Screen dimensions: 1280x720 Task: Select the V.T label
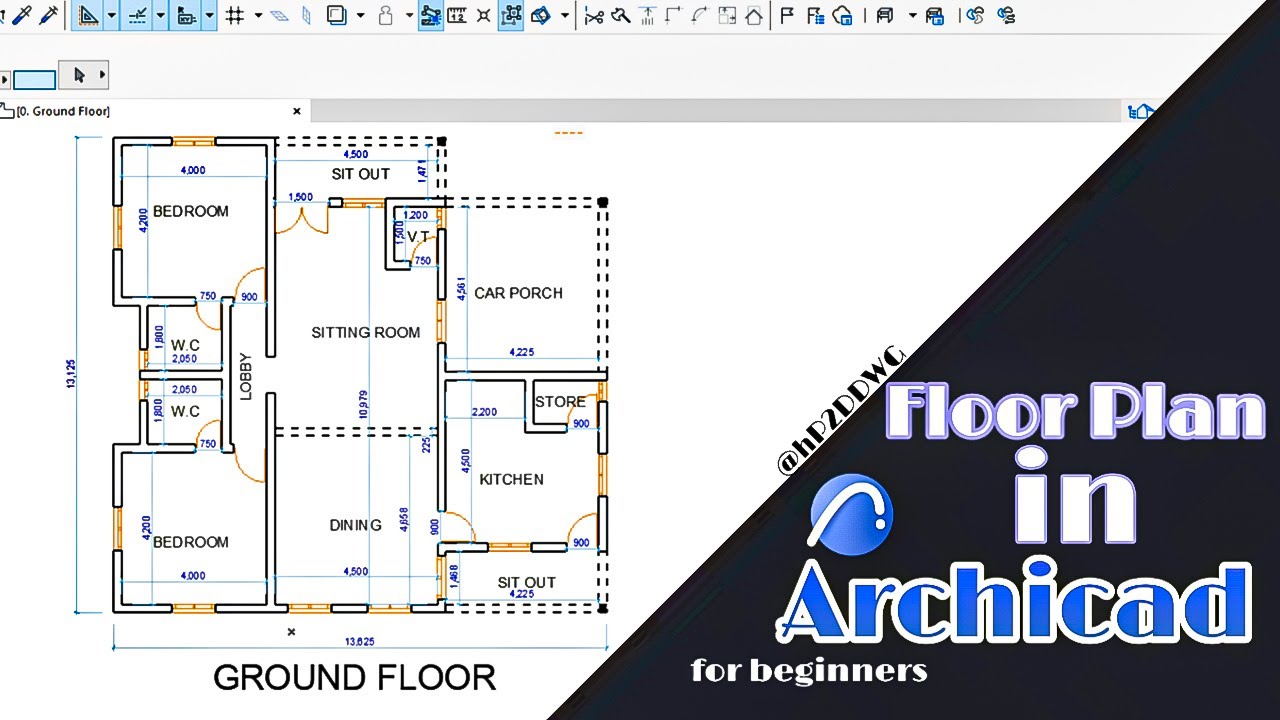click(418, 237)
